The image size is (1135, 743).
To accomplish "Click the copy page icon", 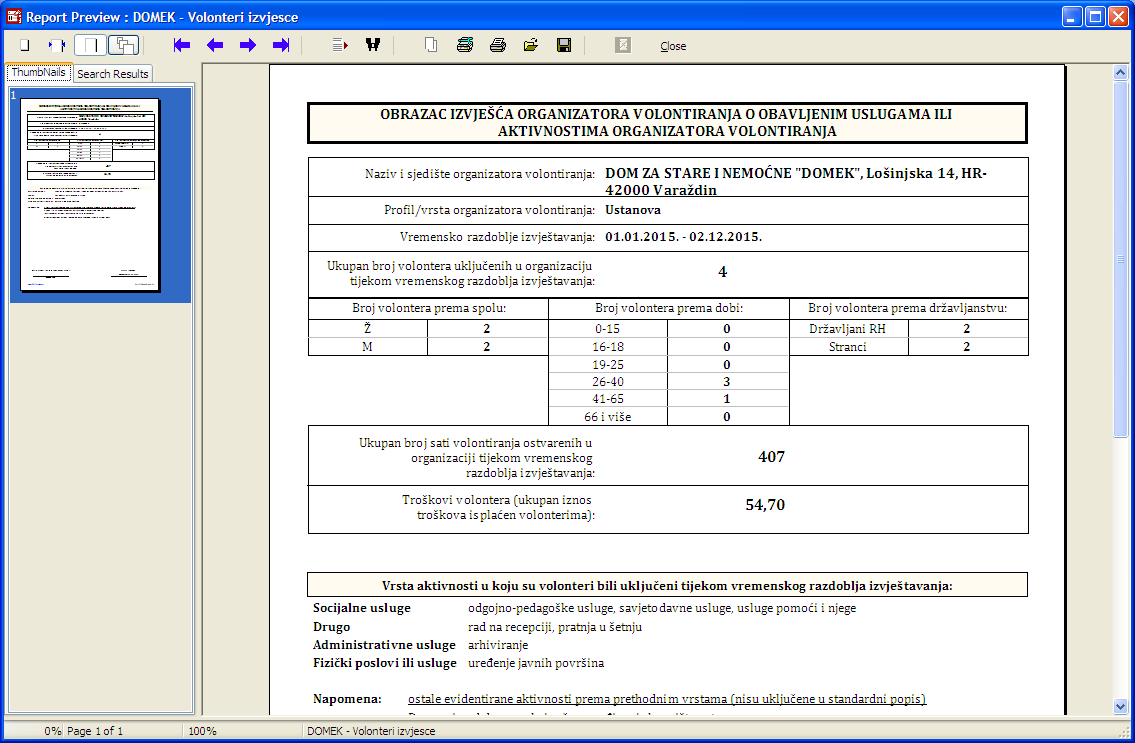I will point(431,45).
